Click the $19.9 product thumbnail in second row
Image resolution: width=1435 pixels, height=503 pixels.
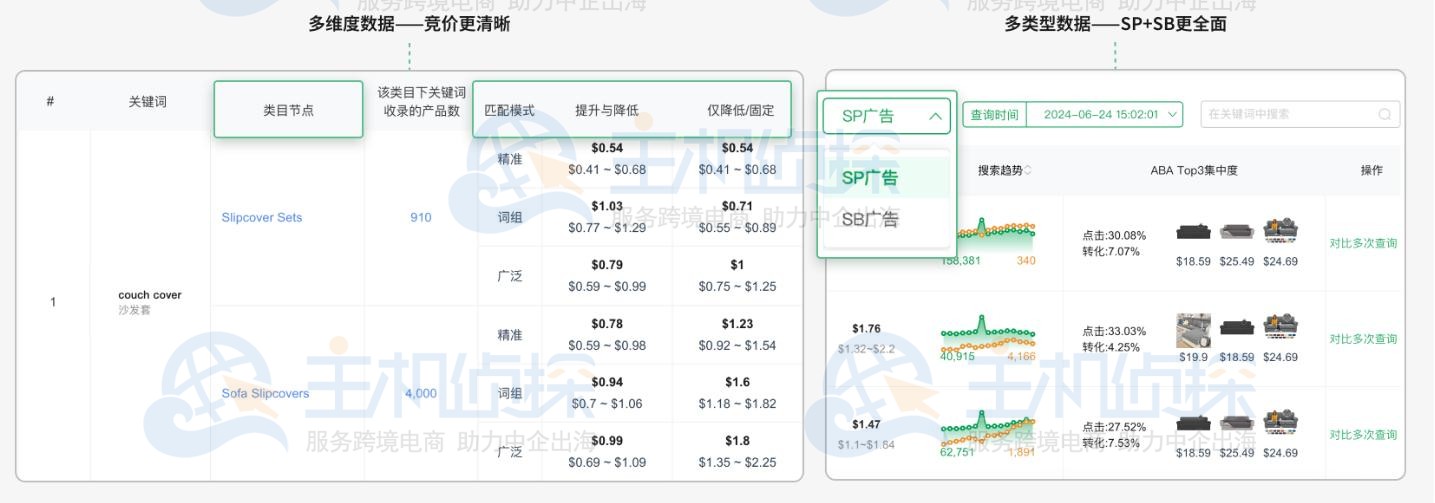pyautogui.click(x=1193, y=329)
